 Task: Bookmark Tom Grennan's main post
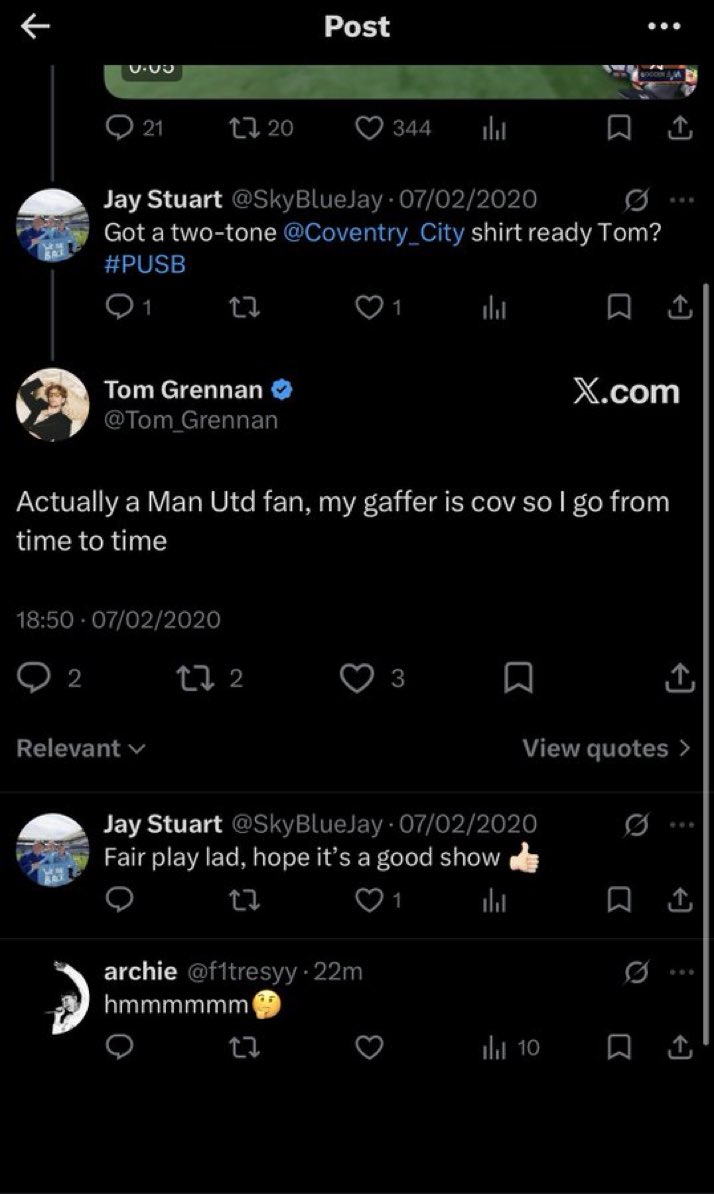click(x=518, y=678)
